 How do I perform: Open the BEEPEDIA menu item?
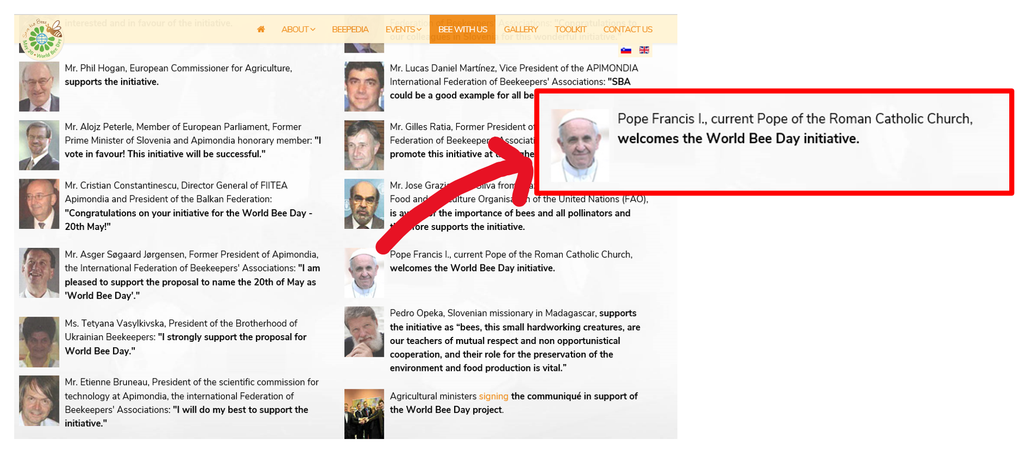click(x=350, y=29)
